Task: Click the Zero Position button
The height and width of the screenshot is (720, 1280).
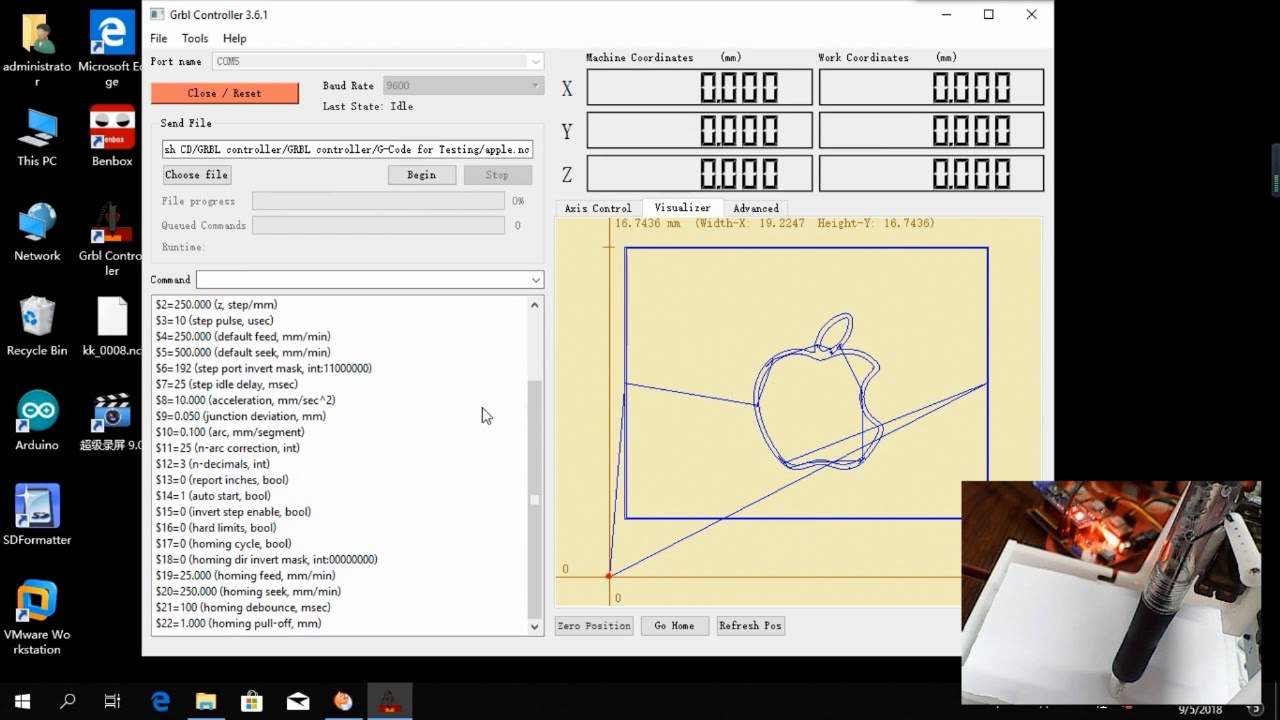Action: point(594,626)
